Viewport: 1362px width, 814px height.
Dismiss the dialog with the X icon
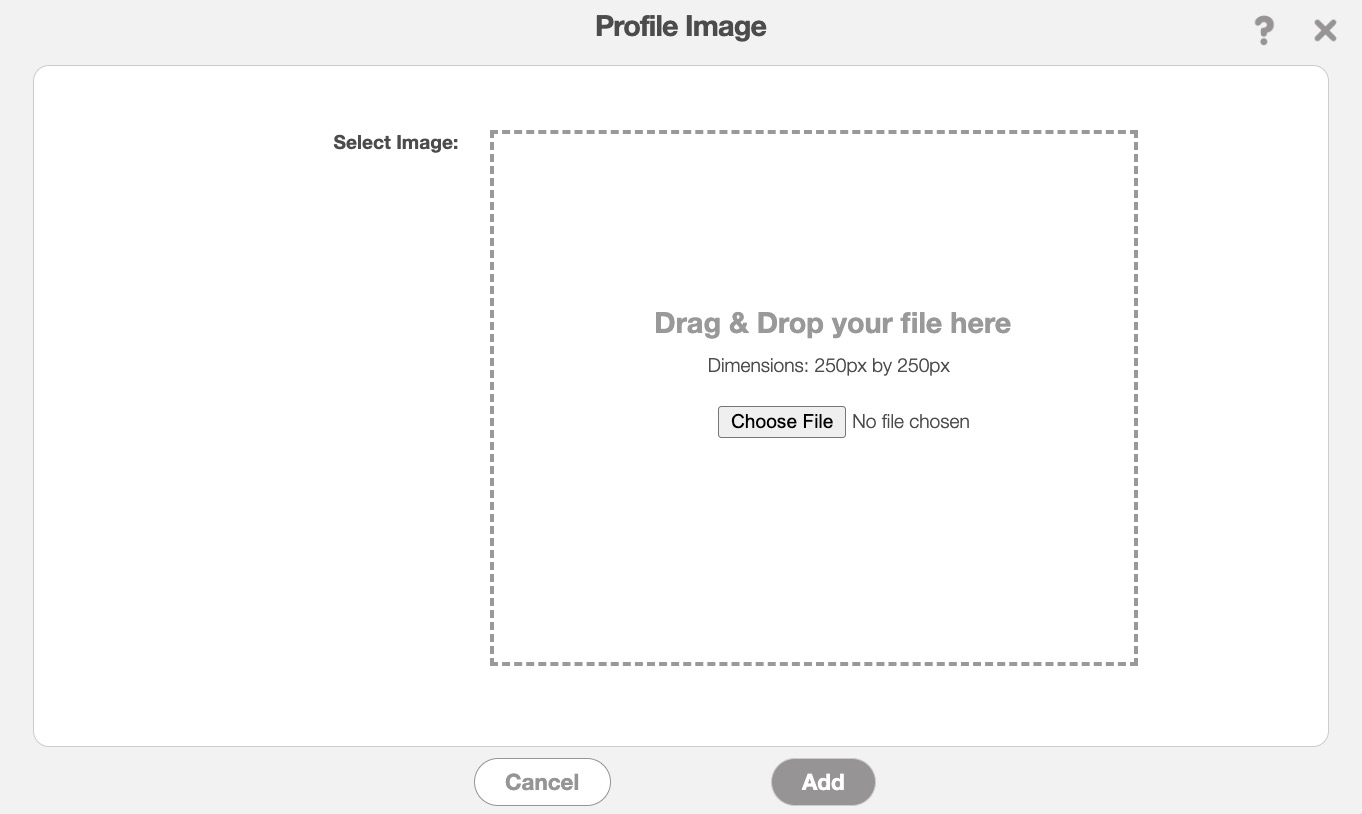[x=1325, y=31]
